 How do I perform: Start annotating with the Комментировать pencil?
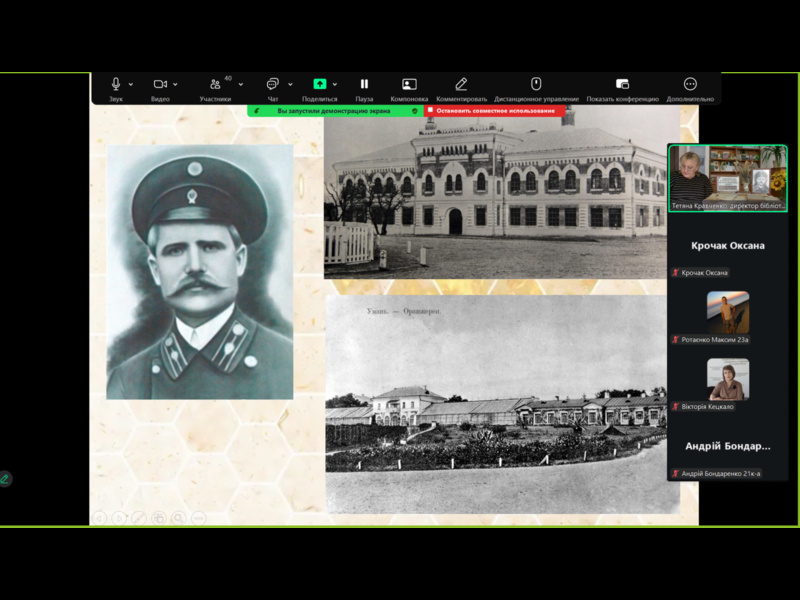461,85
